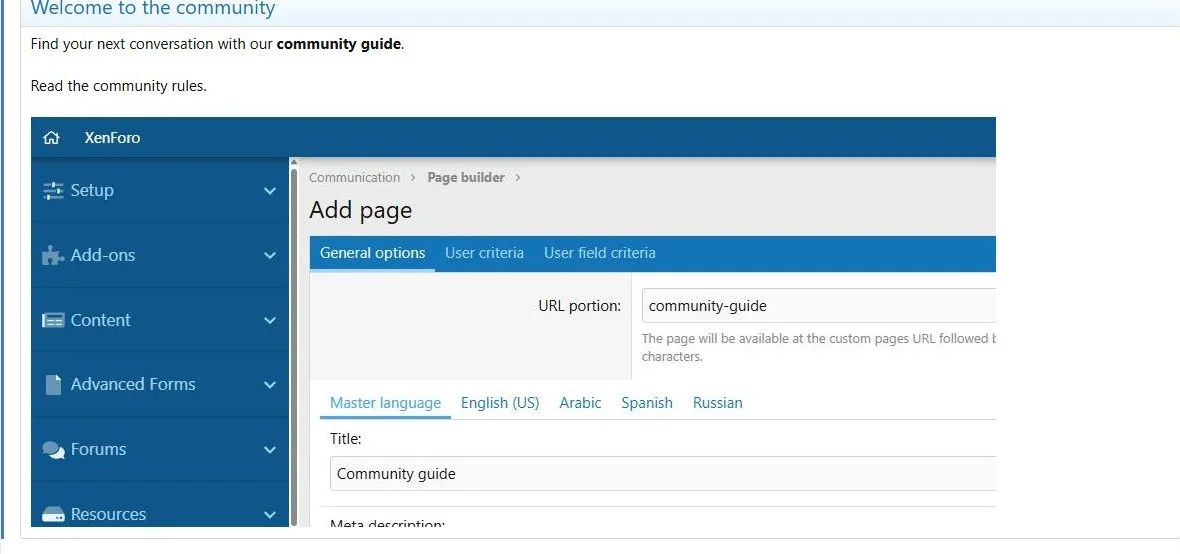Image resolution: width=1180 pixels, height=554 pixels.
Task: Open the Resources sidebar menu
Action: click(x=160, y=505)
